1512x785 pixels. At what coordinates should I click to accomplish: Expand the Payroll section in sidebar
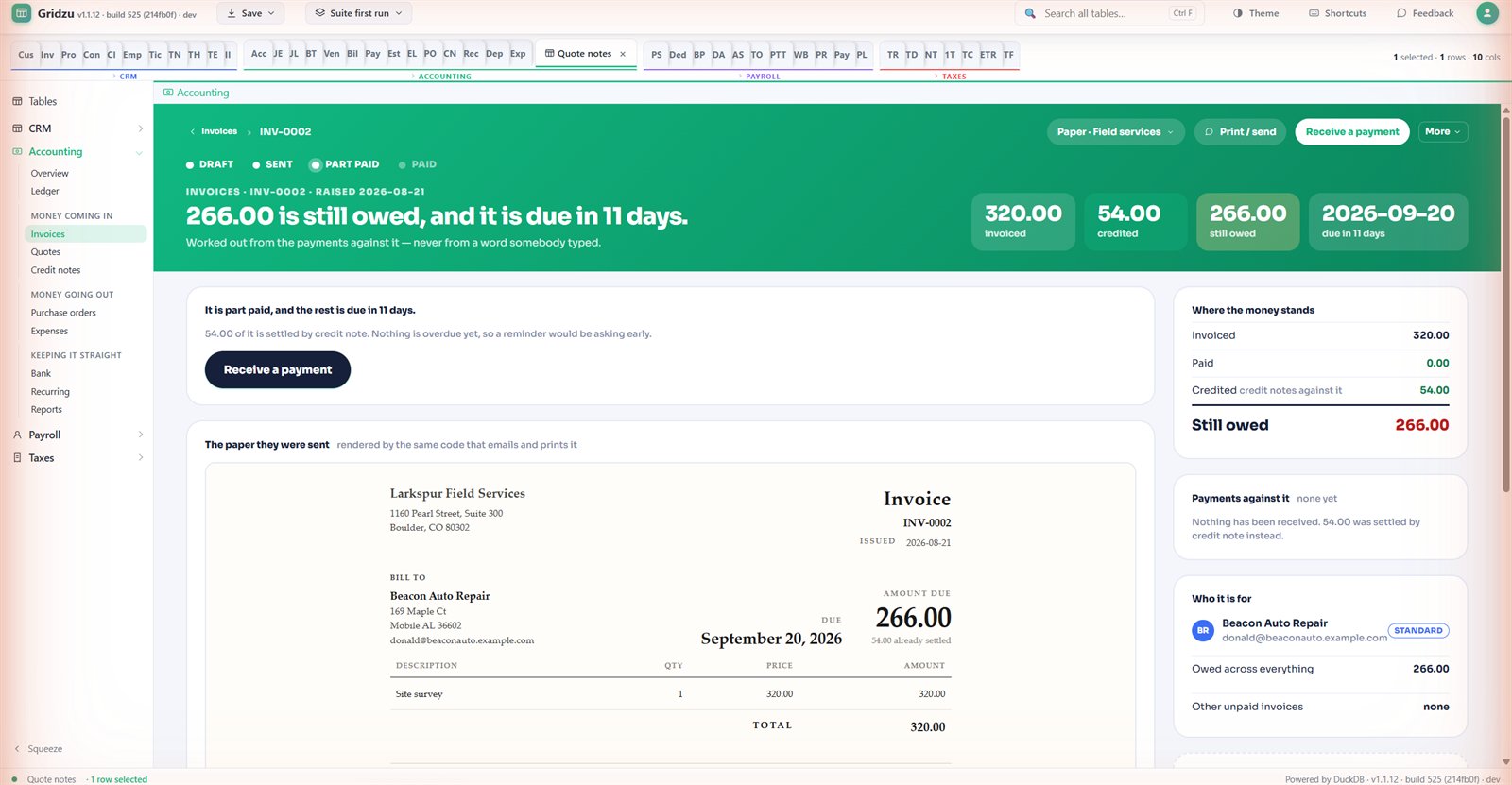tap(141, 435)
